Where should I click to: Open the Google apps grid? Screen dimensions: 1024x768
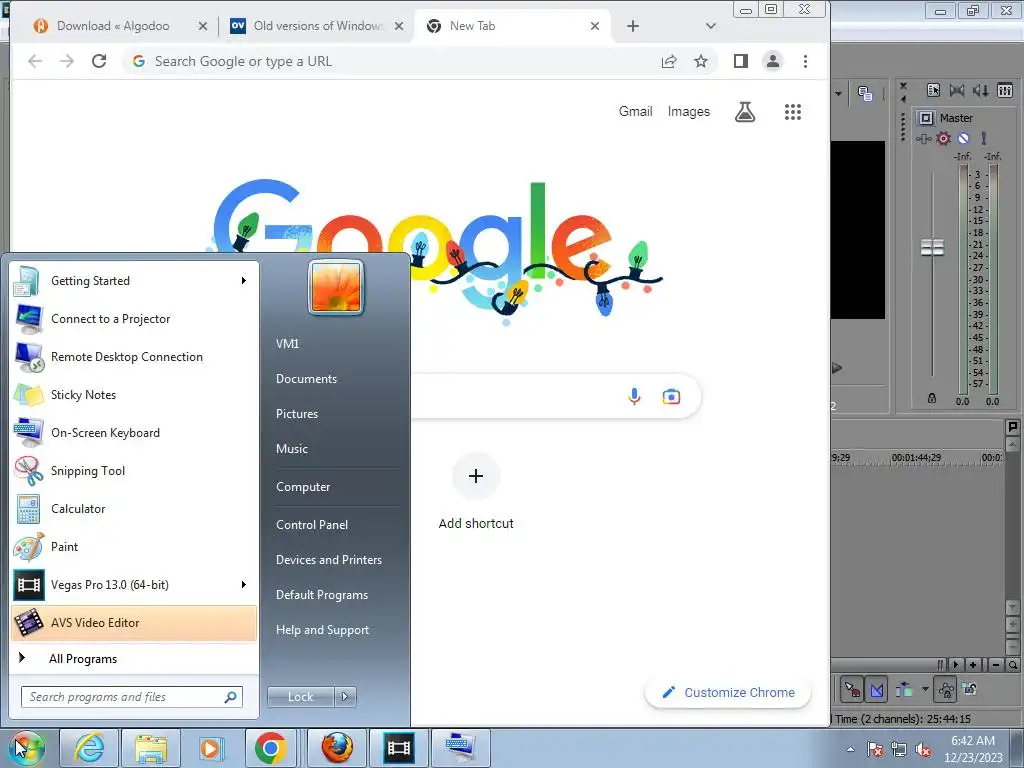(793, 112)
